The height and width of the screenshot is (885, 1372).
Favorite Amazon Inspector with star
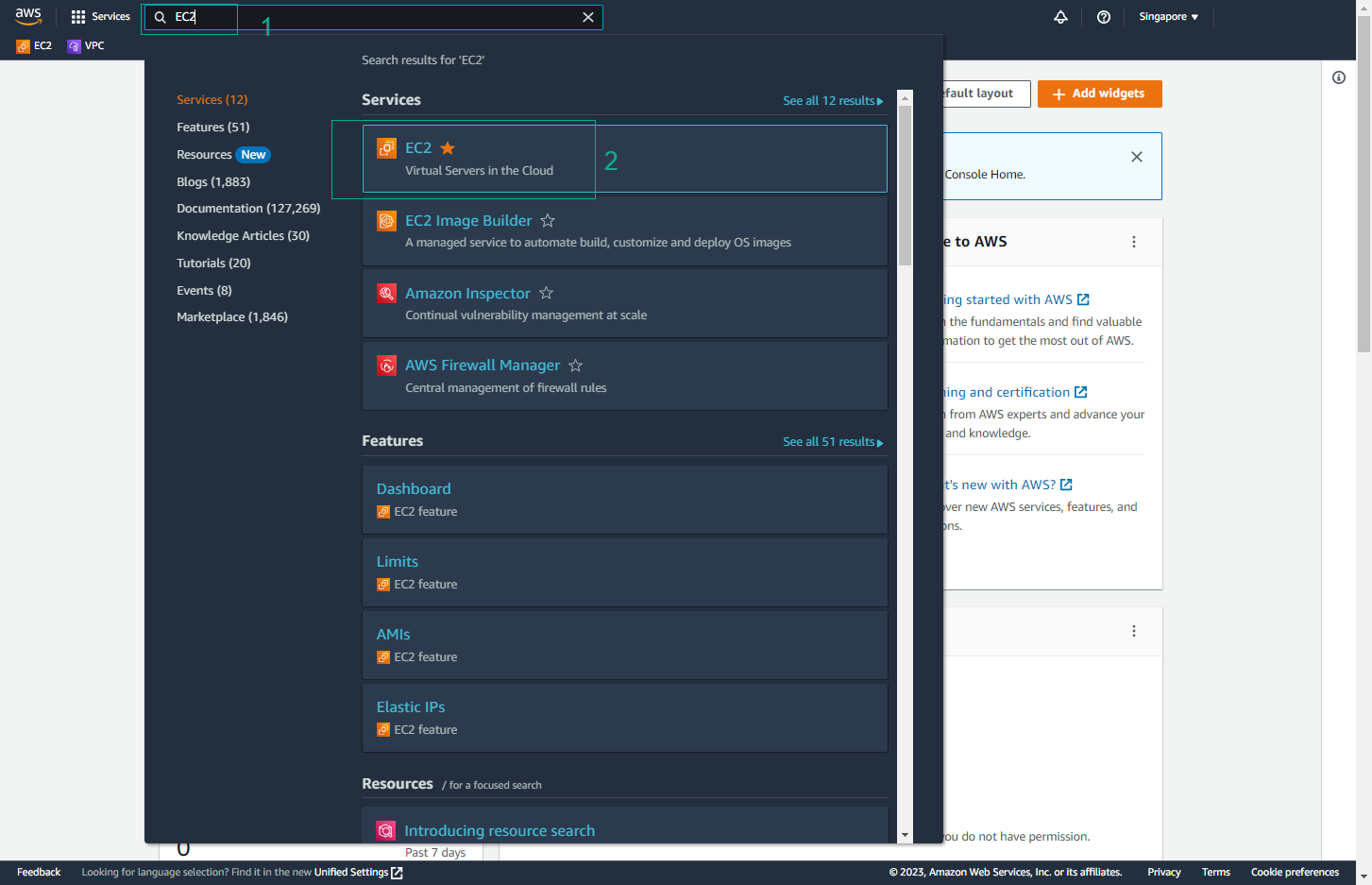[x=546, y=294]
